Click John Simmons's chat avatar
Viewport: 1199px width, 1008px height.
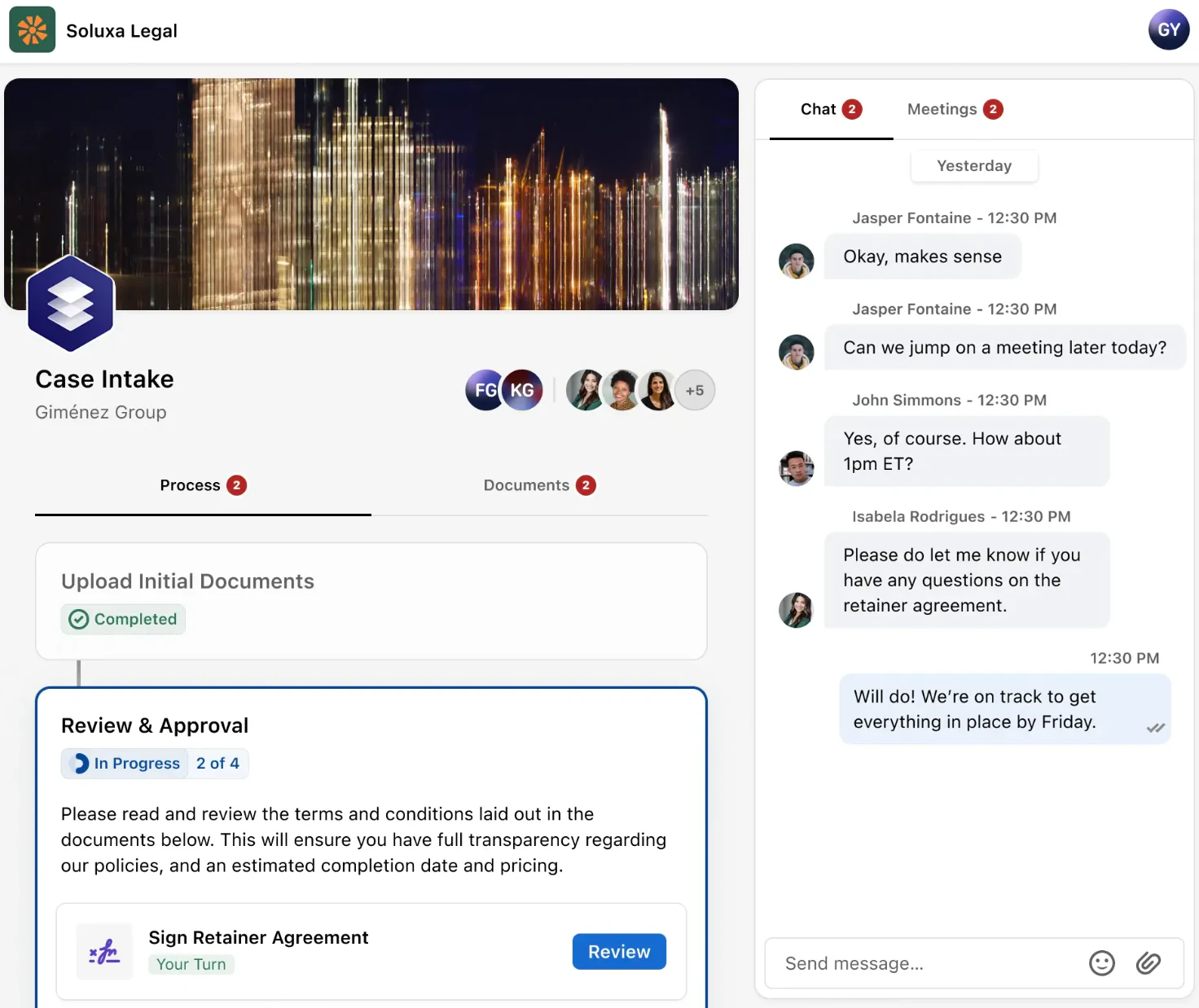[x=797, y=468]
